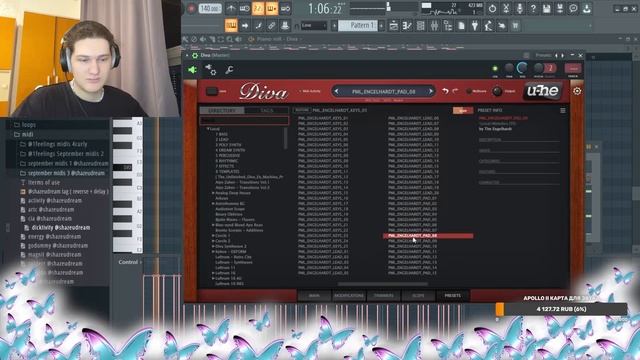Click Diva redo arrow

[x=456, y=91]
